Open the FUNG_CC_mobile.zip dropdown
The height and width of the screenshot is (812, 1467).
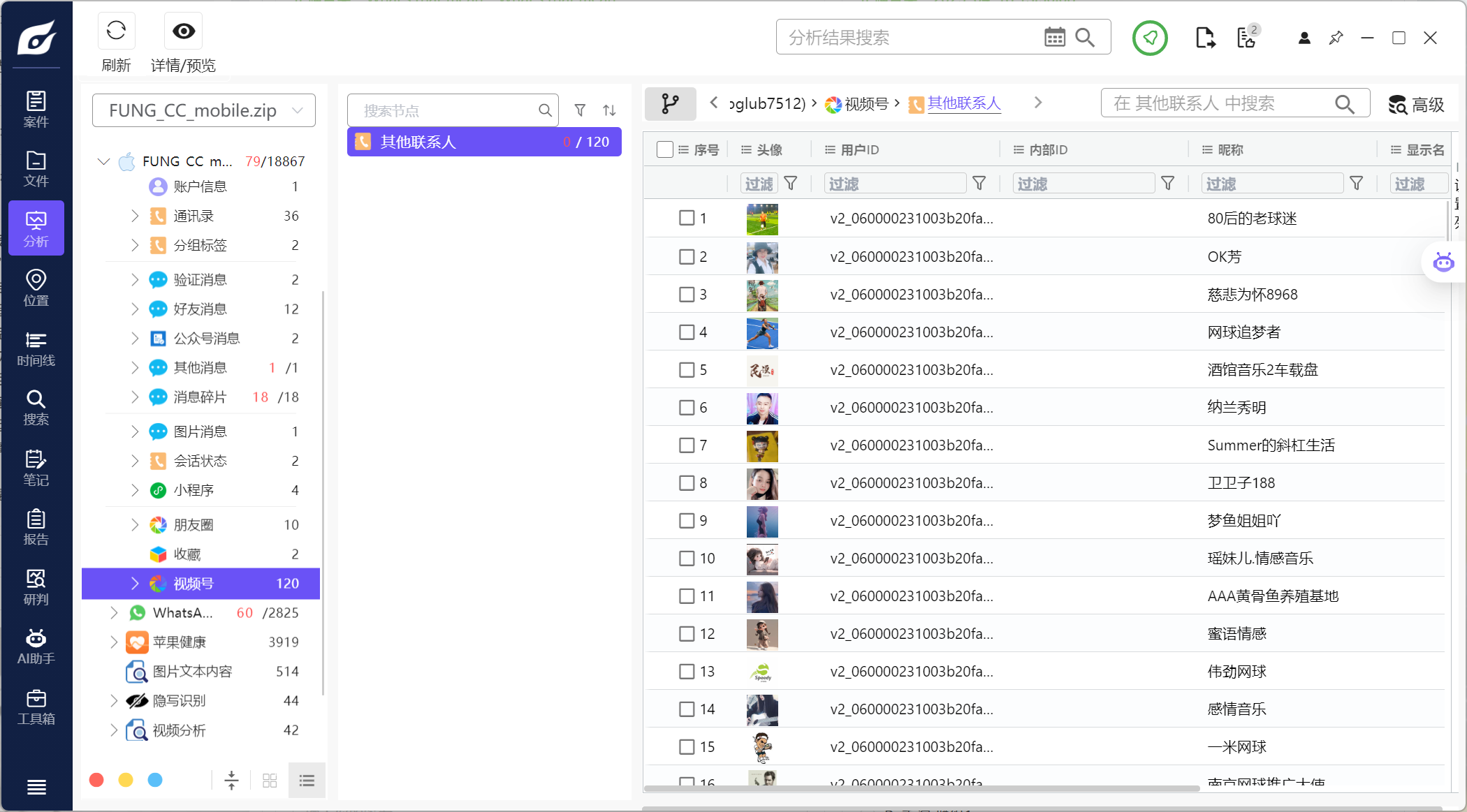point(204,110)
